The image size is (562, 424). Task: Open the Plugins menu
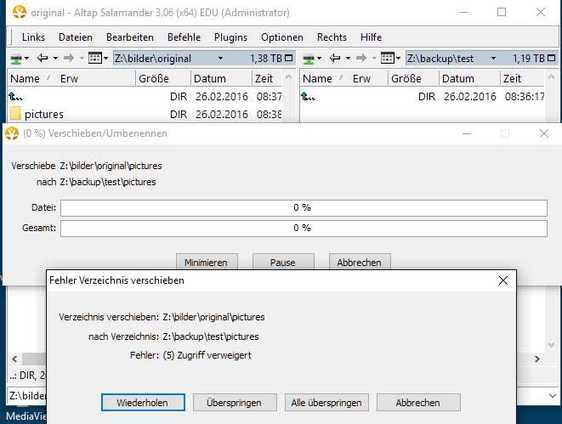(x=230, y=37)
